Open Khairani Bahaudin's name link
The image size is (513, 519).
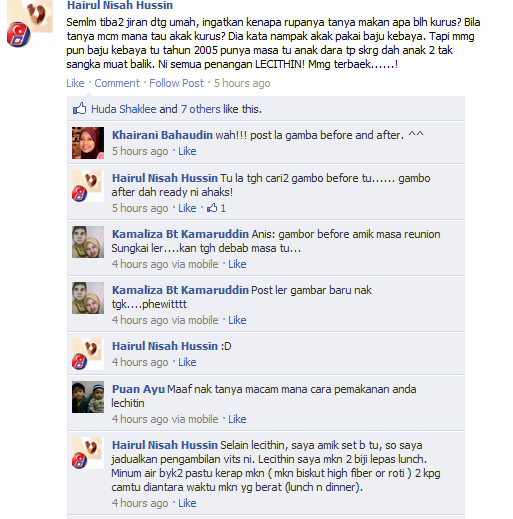click(x=162, y=135)
